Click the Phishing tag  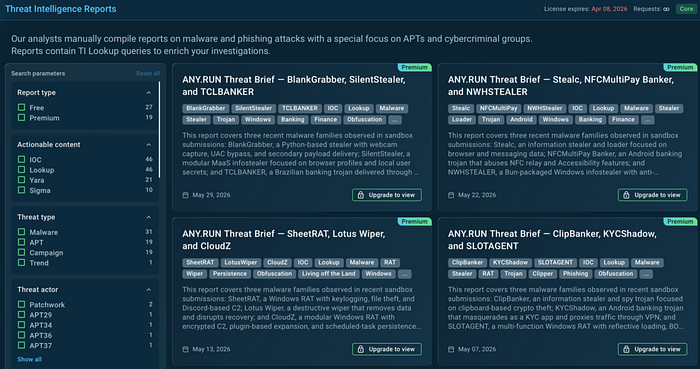pos(575,274)
